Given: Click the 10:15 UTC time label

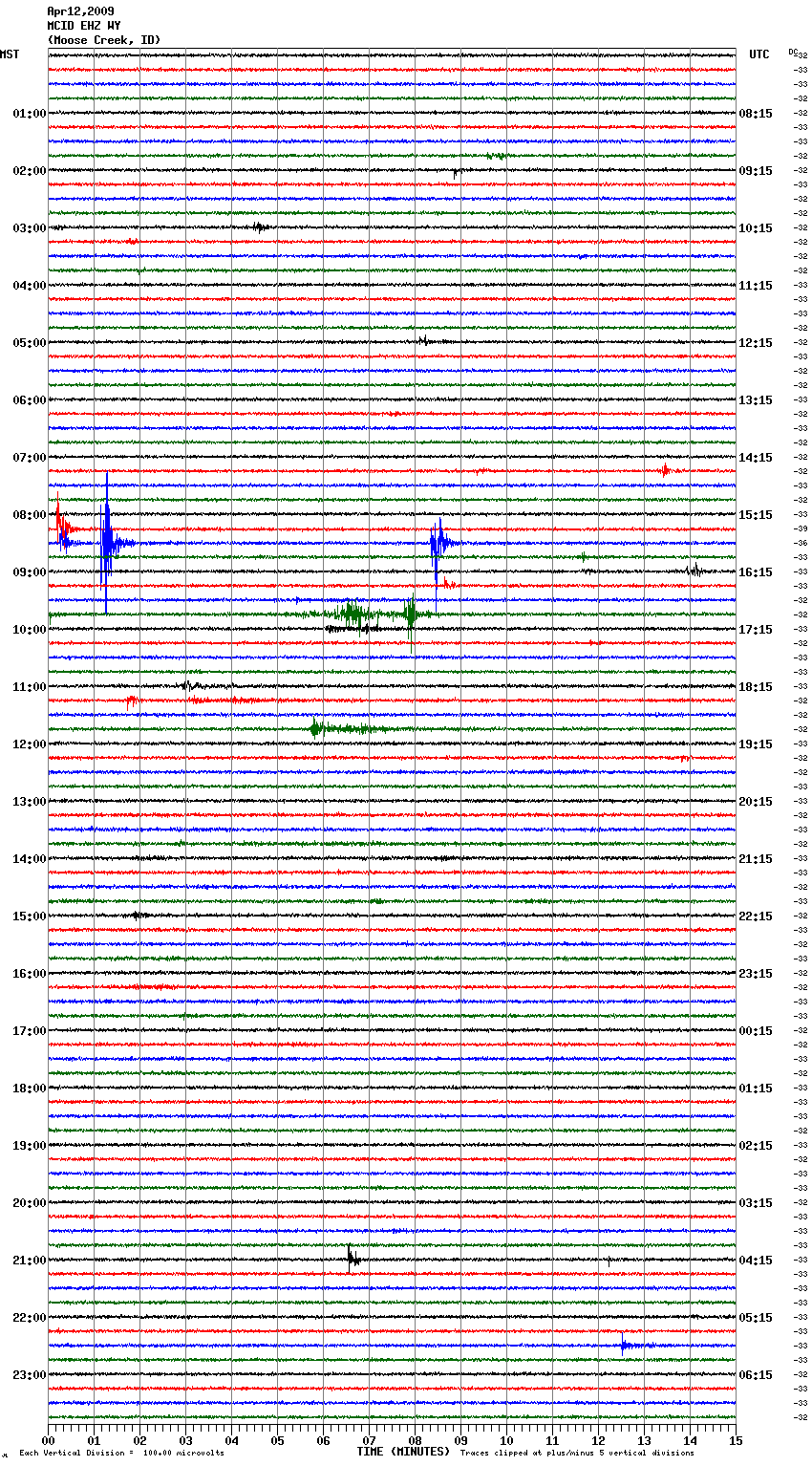Looking at the screenshot, I should click(756, 228).
